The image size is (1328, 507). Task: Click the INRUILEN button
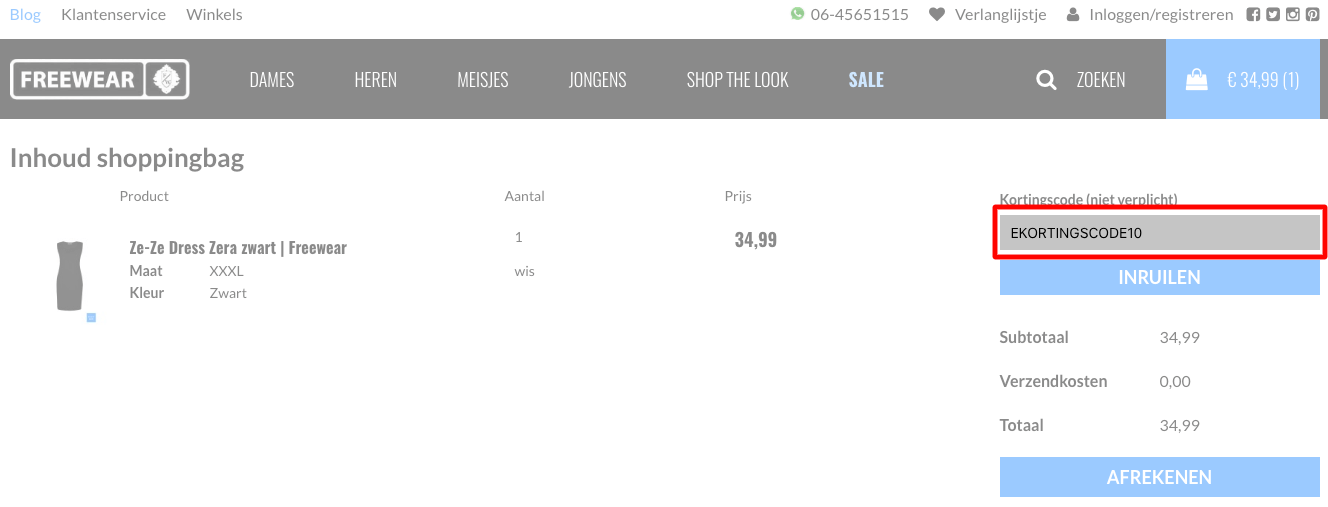click(x=1160, y=277)
